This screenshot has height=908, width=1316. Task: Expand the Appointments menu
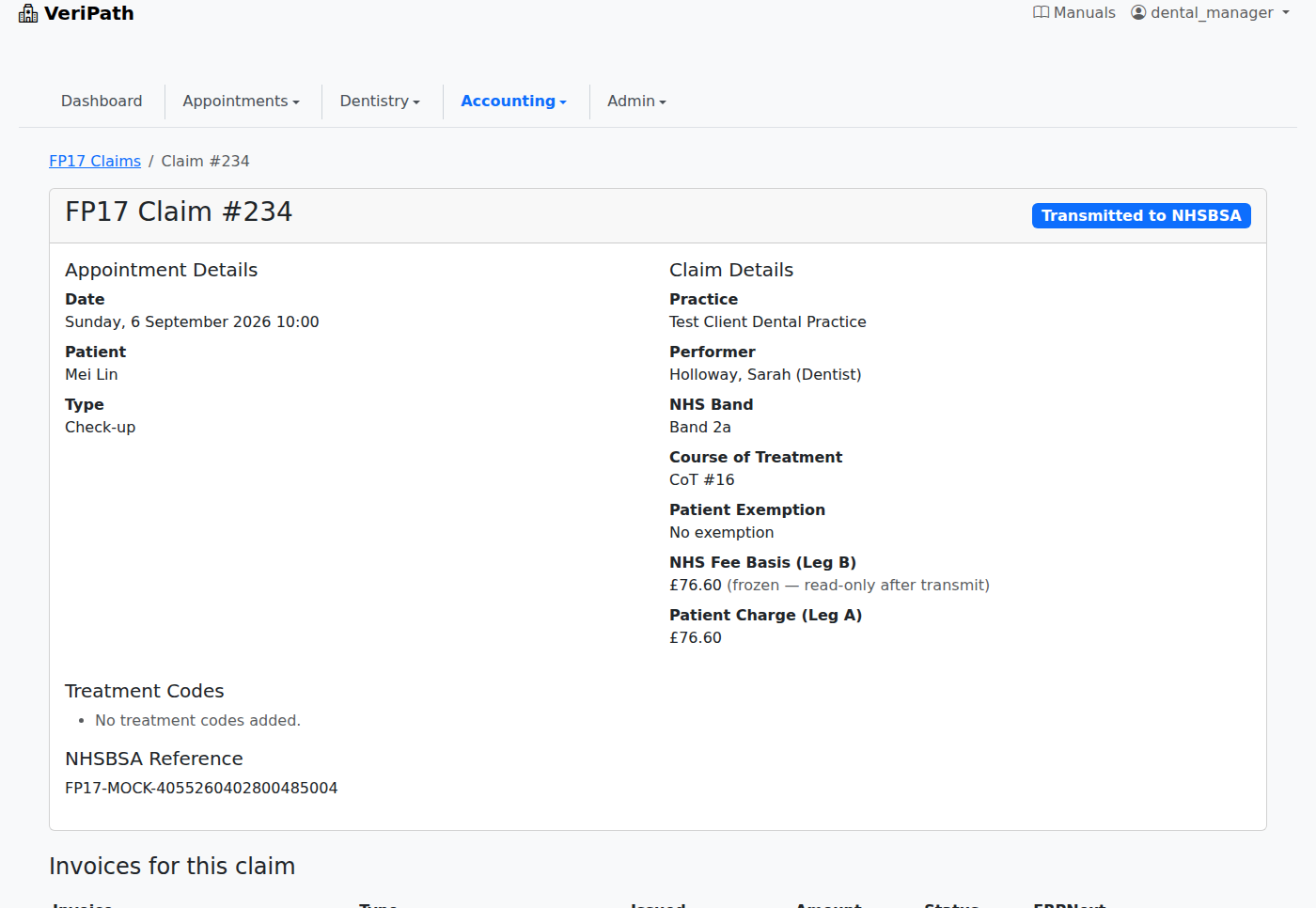coord(242,101)
